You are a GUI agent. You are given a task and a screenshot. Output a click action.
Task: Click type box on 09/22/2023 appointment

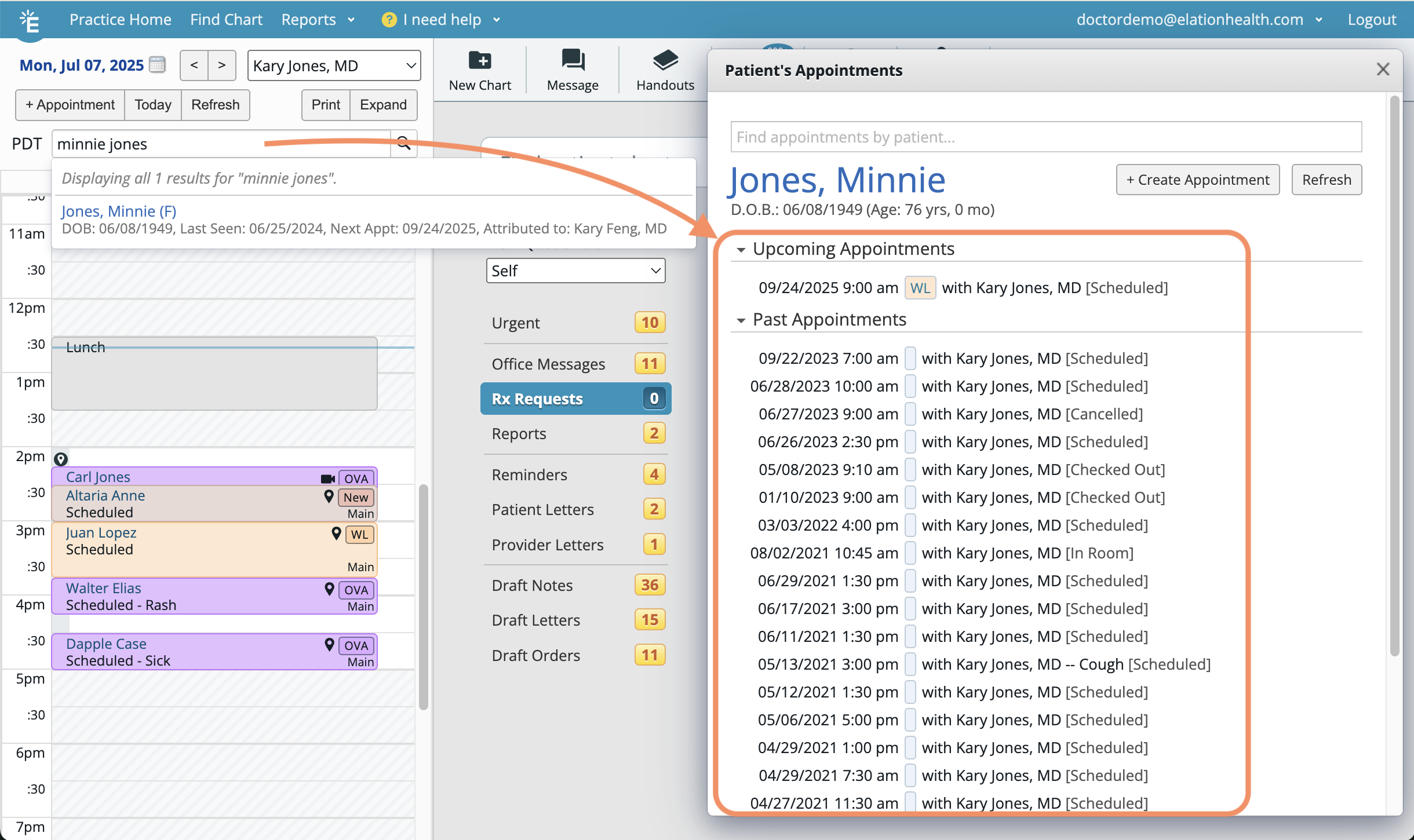pyautogui.click(x=910, y=359)
